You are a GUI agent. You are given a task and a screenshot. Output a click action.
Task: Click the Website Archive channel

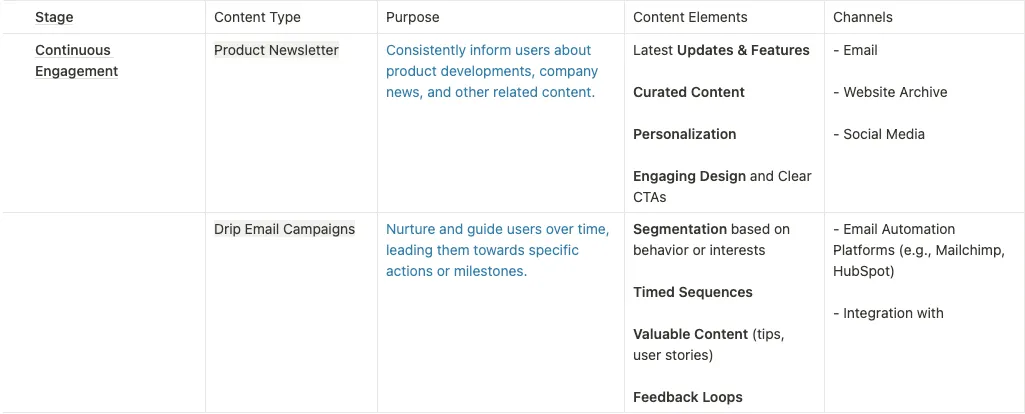894,92
